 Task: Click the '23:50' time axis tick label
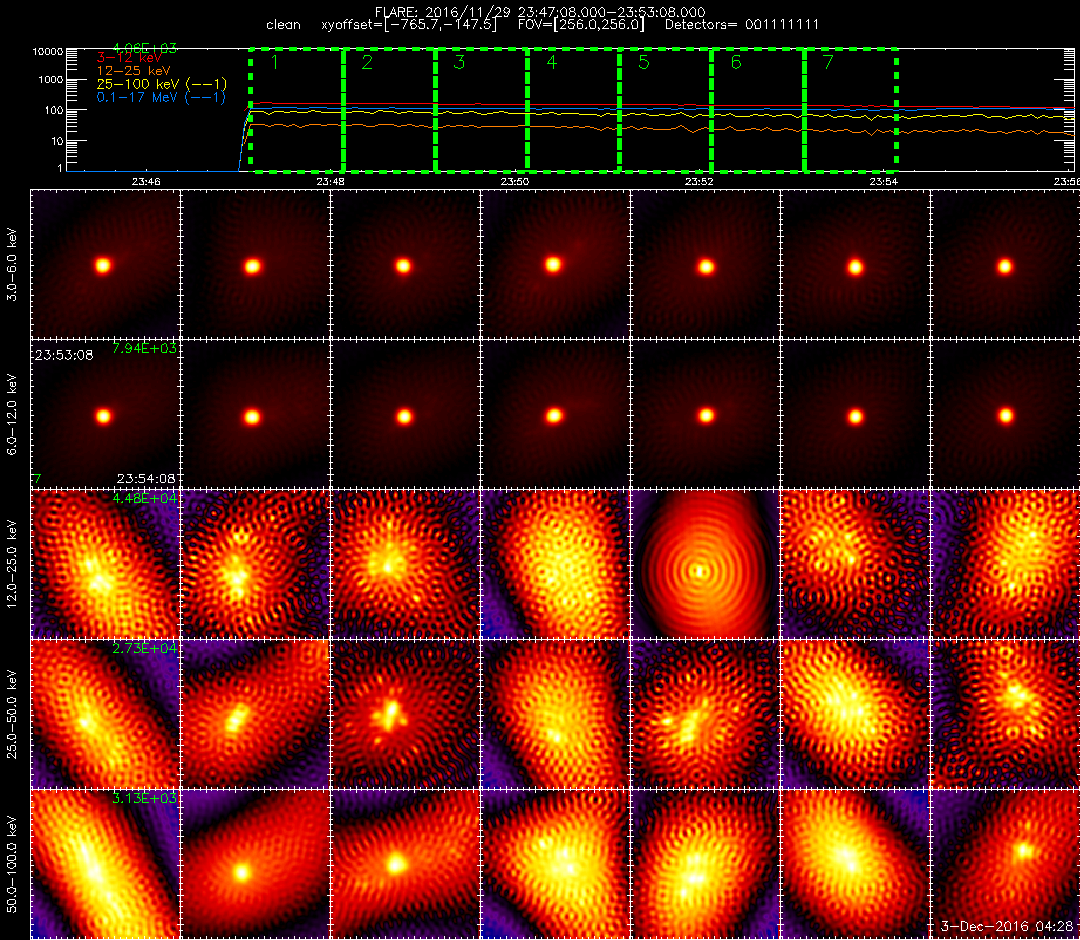click(x=515, y=182)
